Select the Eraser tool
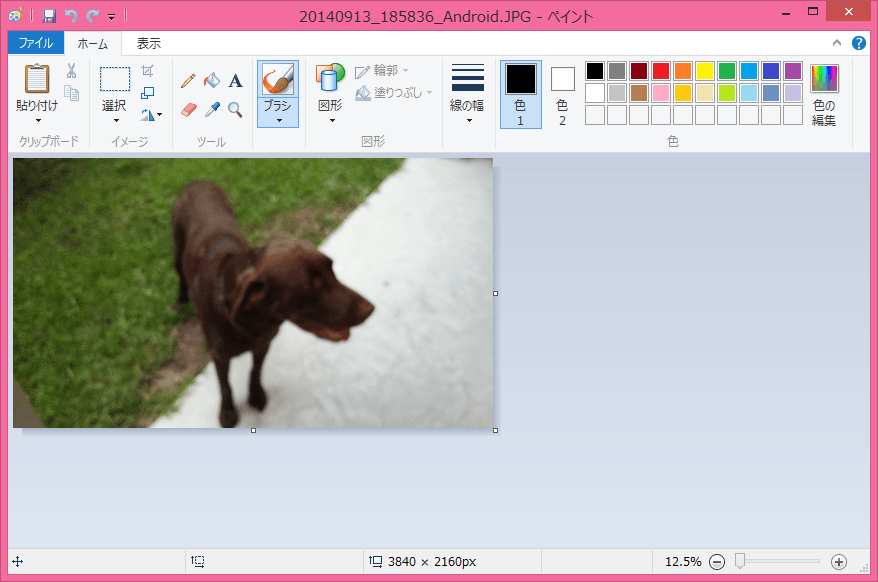The height and width of the screenshot is (582, 878). 189,109
